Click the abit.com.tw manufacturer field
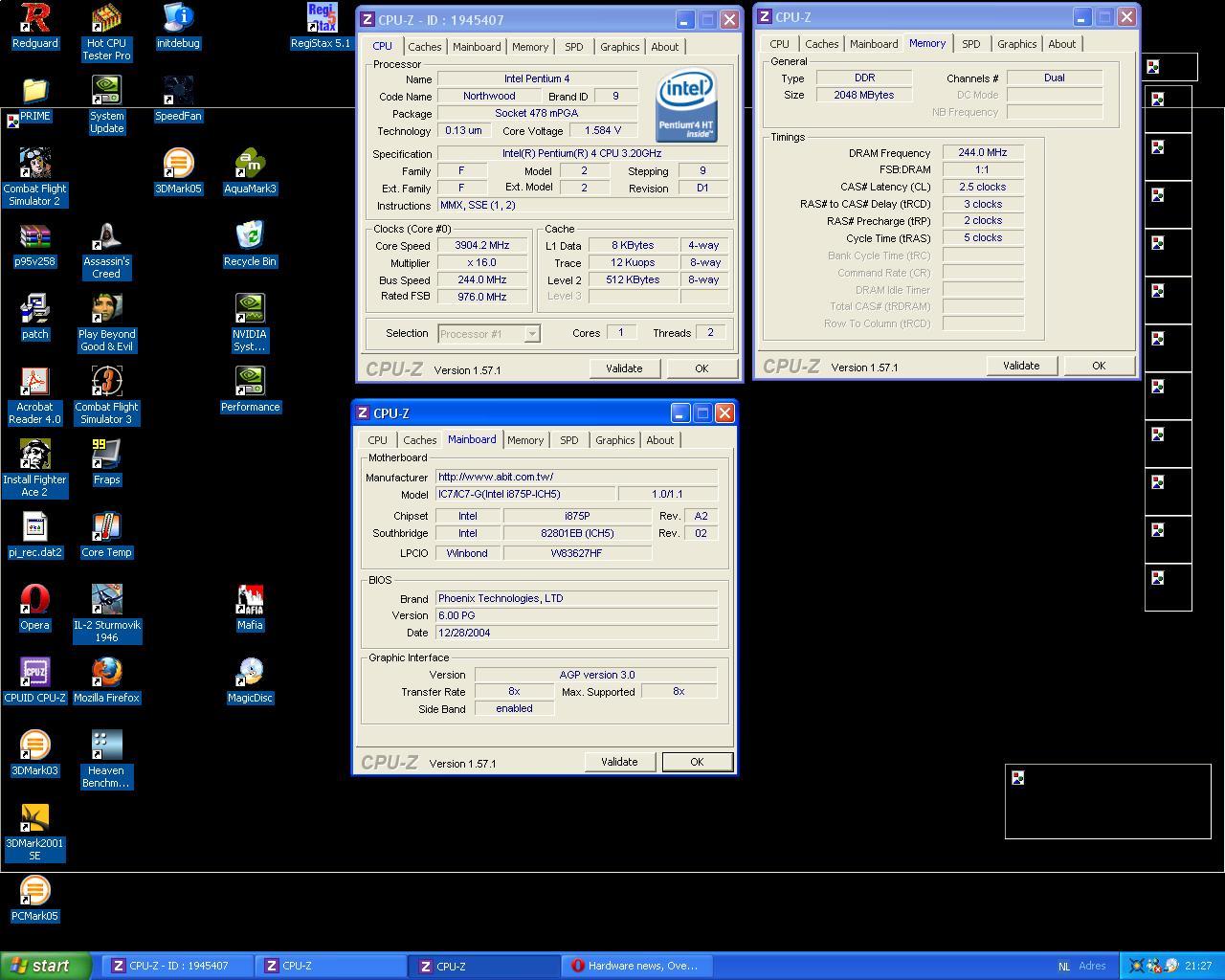The width and height of the screenshot is (1225, 980). click(x=576, y=477)
